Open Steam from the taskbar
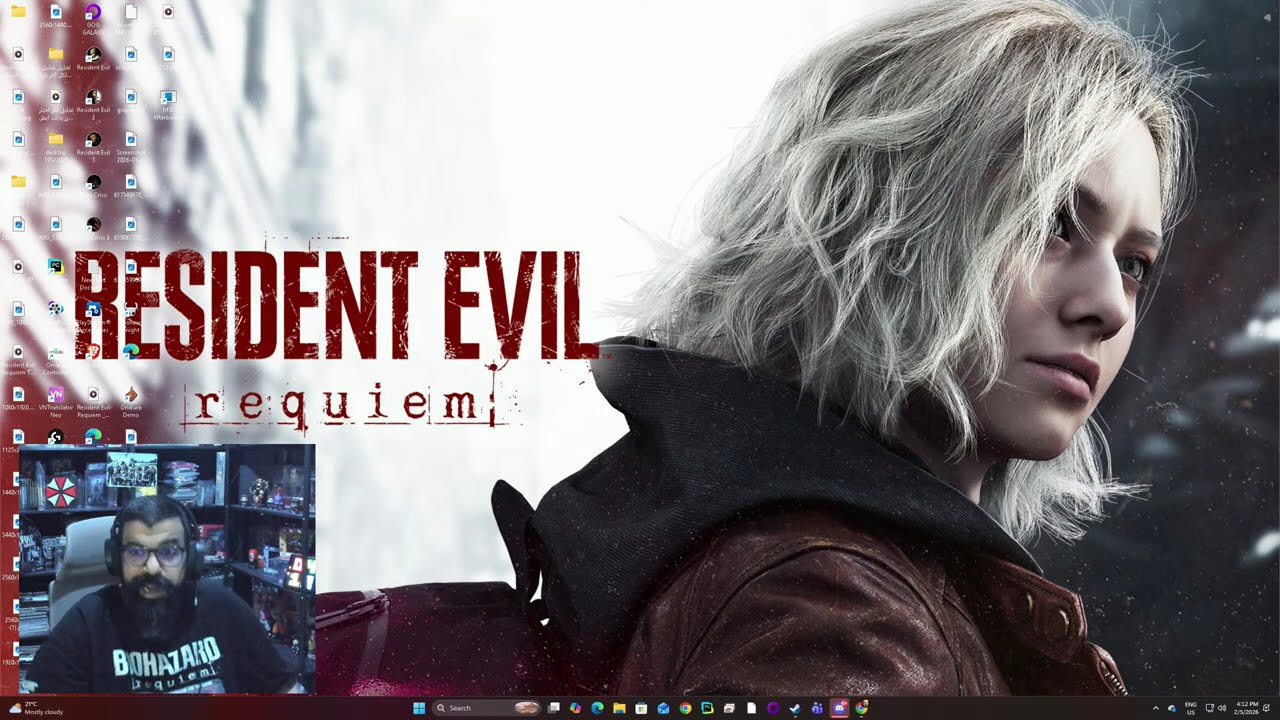Viewport: 1280px width, 720px height. click(795, 708)
